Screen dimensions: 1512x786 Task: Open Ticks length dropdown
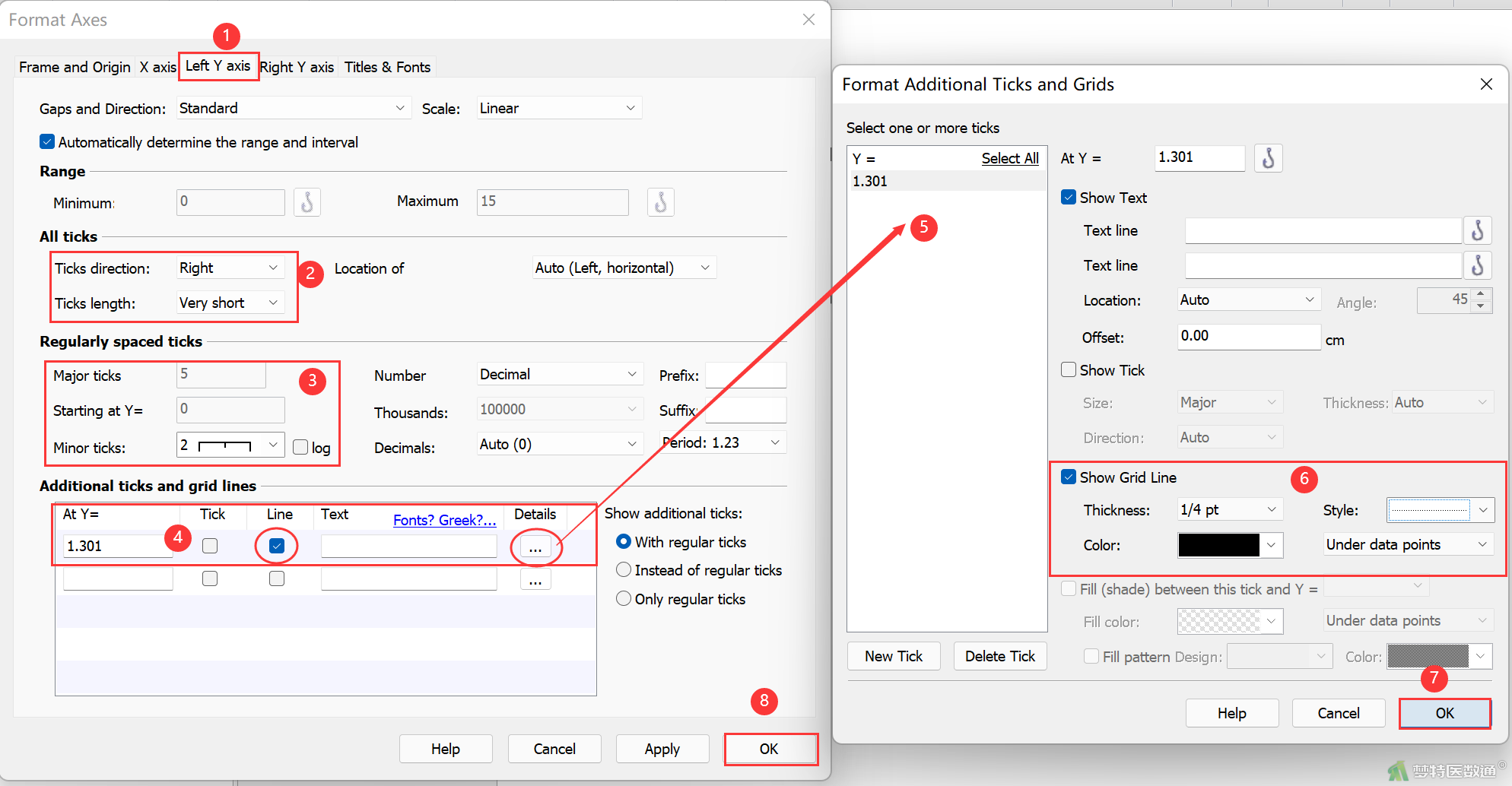pyautogui.click(x=230, y=303)
